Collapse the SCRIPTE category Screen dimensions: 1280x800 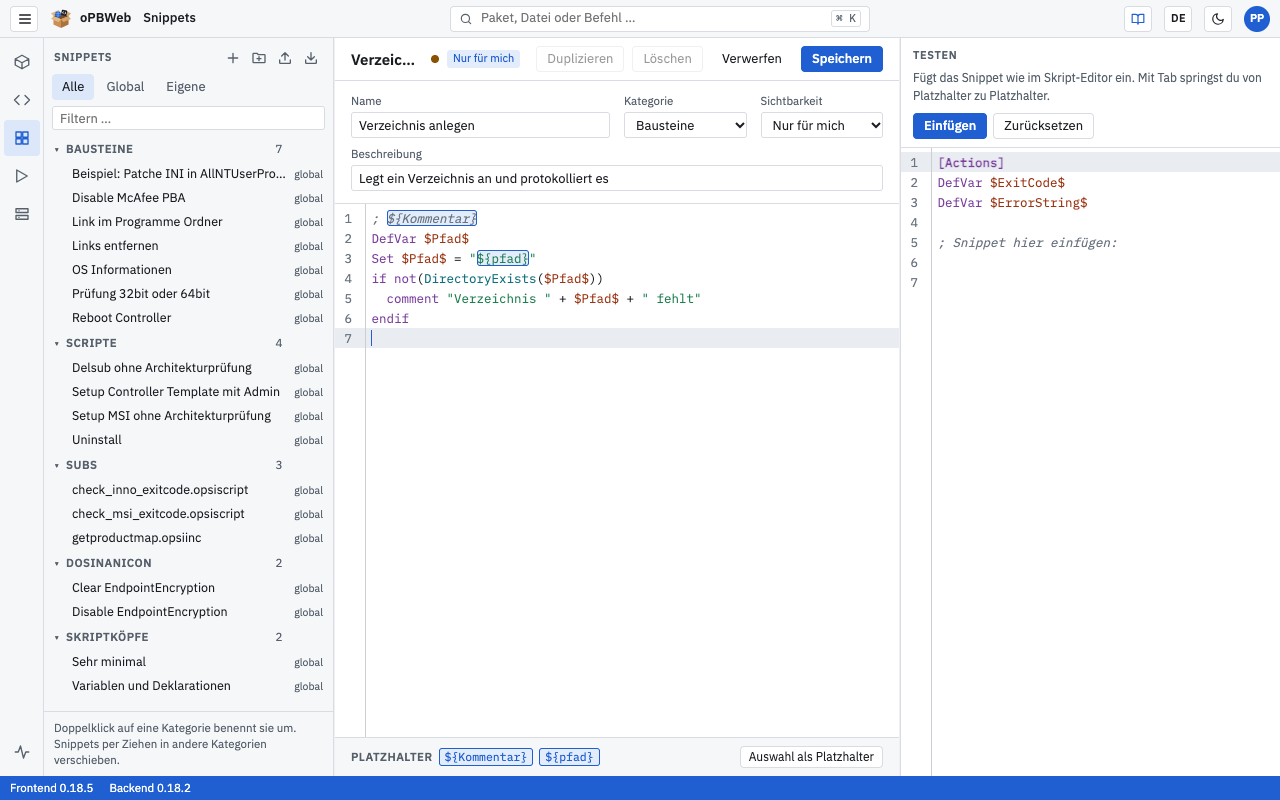pos(57,343)
